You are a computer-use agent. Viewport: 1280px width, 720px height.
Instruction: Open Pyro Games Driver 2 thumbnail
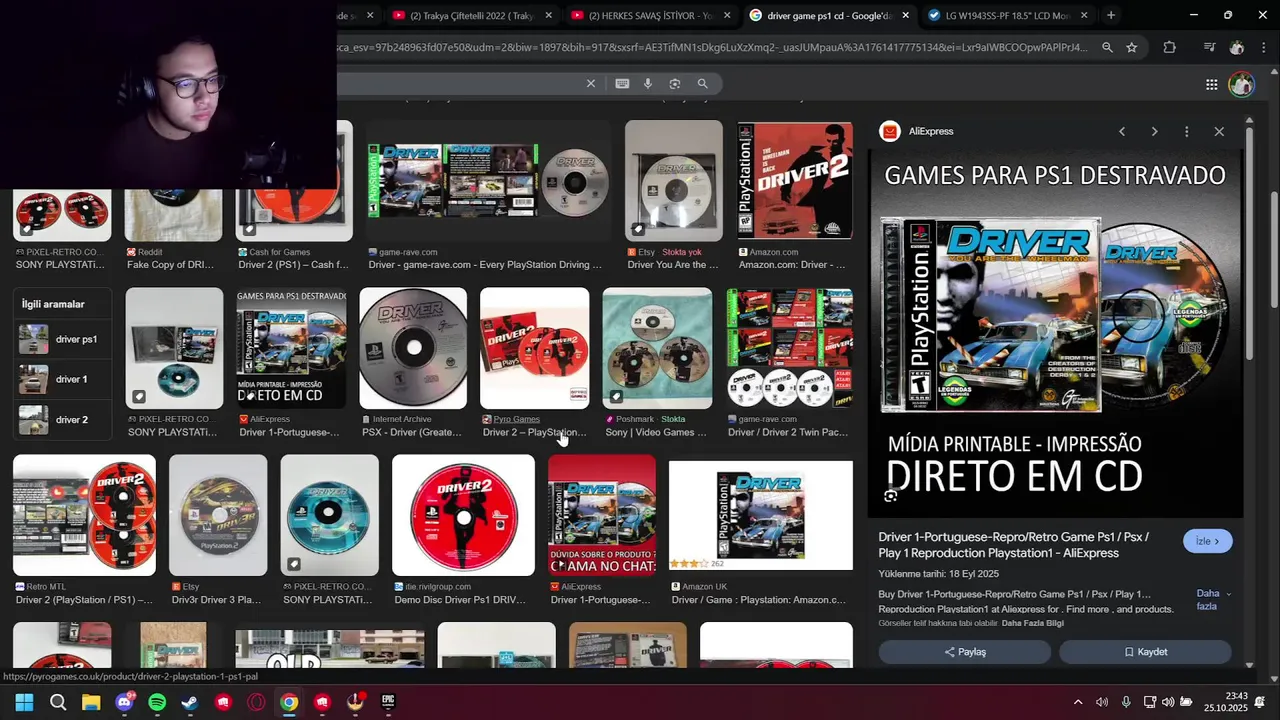(535, 348)
